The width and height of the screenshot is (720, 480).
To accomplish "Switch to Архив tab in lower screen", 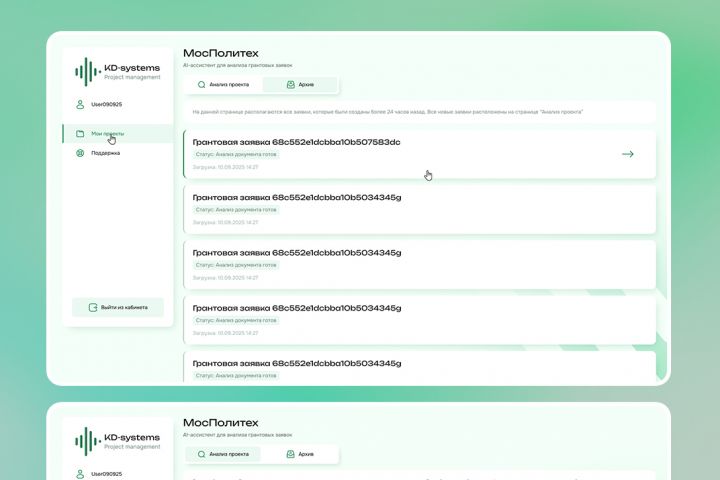I will coord(300,454).
